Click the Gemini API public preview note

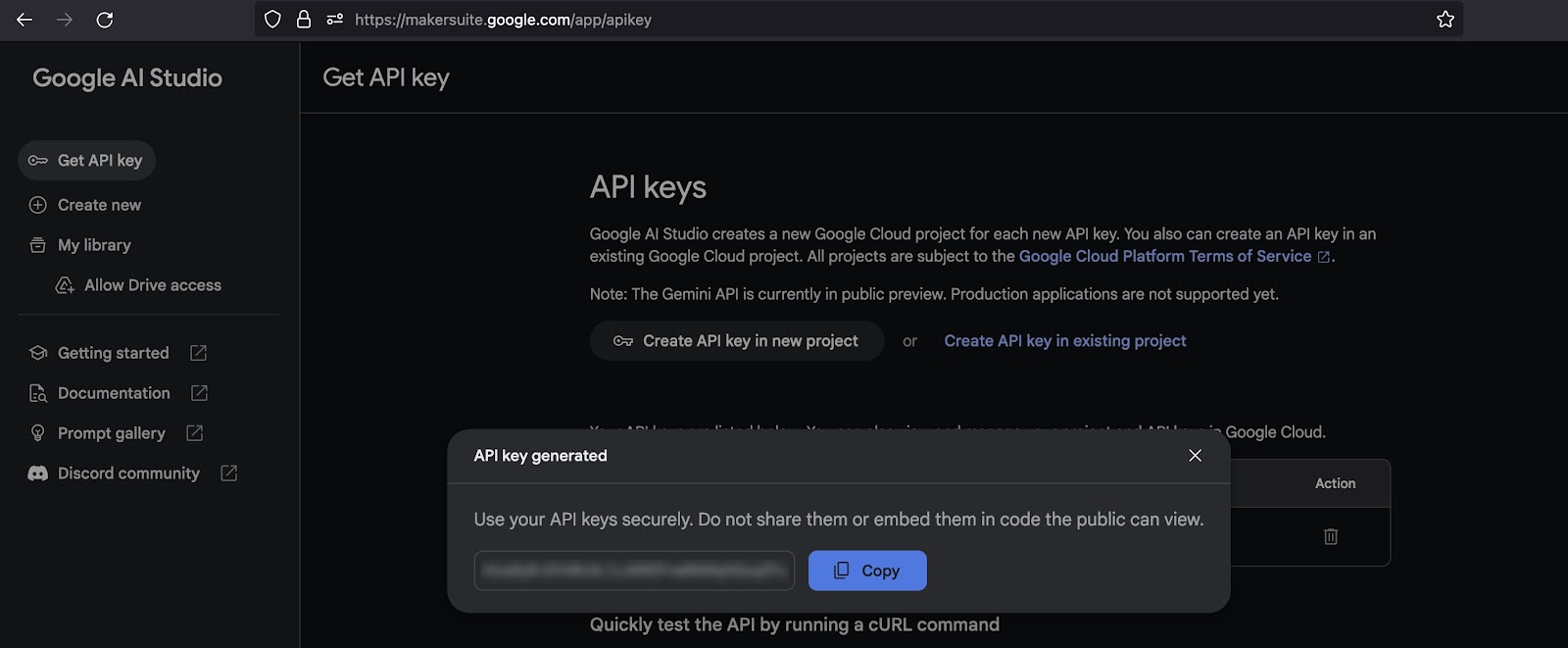(934, 294)
